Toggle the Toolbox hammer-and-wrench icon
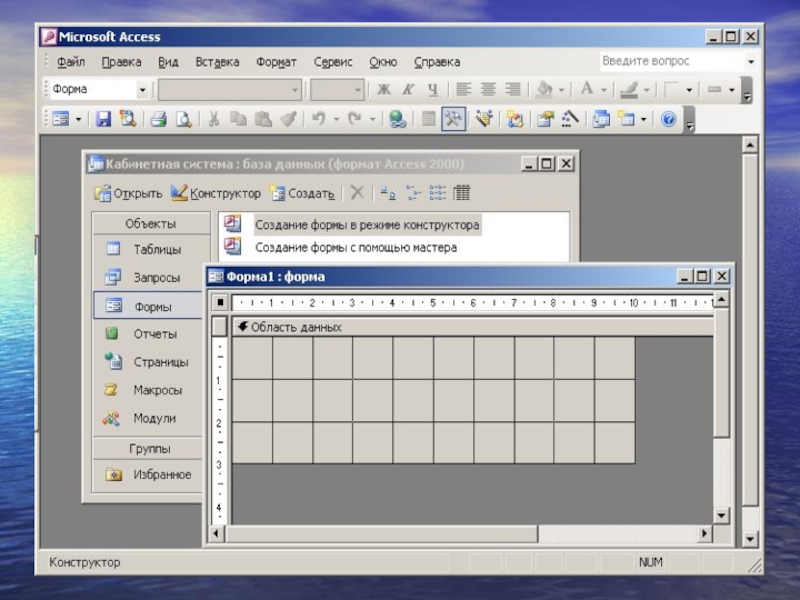Image resolution: width=800 pixels, height=600 pixels. pos(453,119)
